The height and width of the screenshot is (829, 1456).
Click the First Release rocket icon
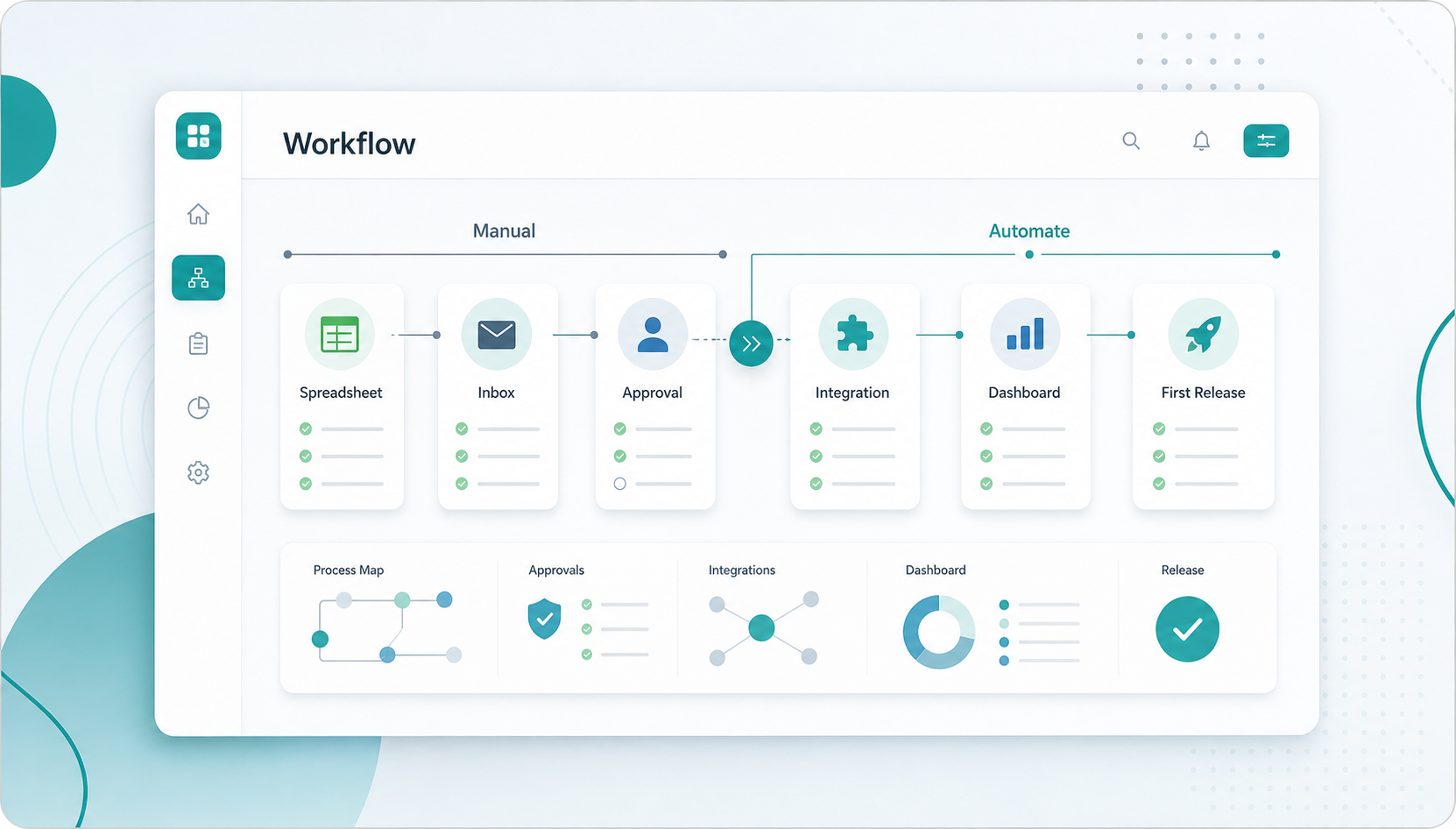(x=1203, y=334)
